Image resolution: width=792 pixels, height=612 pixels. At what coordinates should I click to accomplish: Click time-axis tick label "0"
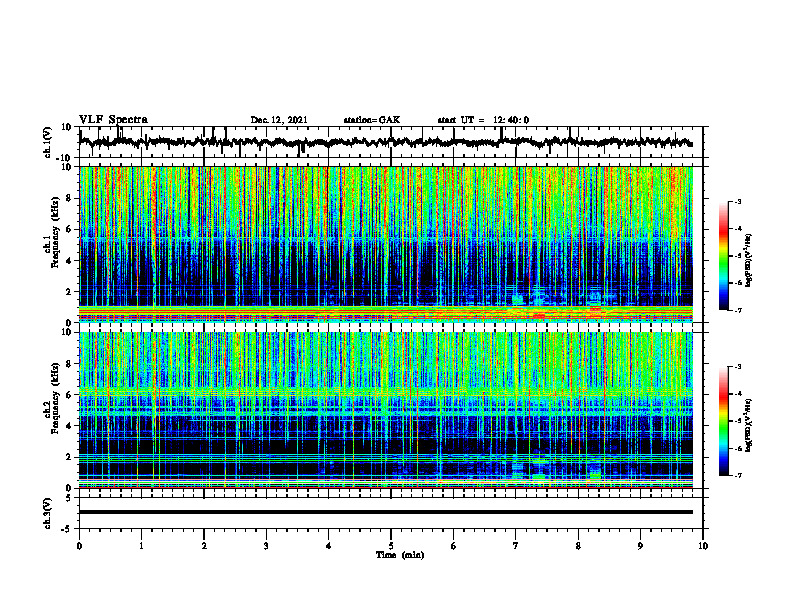click(x=79, y=546)
